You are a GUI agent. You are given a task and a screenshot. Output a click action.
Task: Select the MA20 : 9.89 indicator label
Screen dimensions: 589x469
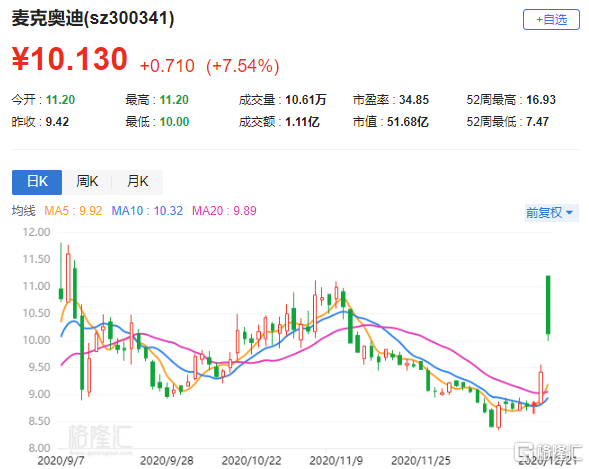click(x=224, y=211)
